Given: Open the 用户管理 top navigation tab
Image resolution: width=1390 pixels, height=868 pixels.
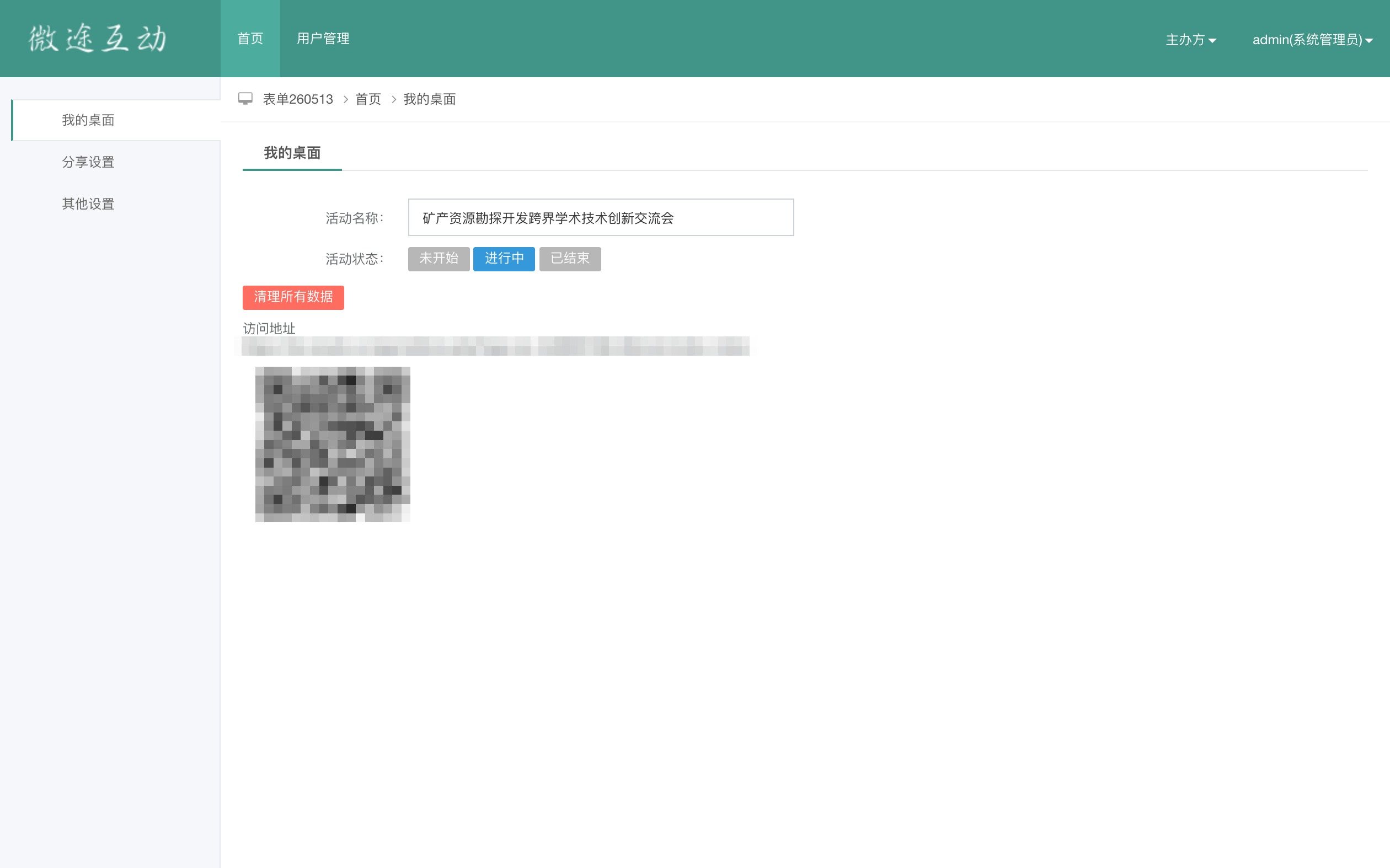Looking at the screenshot, I should pos(323,39).
